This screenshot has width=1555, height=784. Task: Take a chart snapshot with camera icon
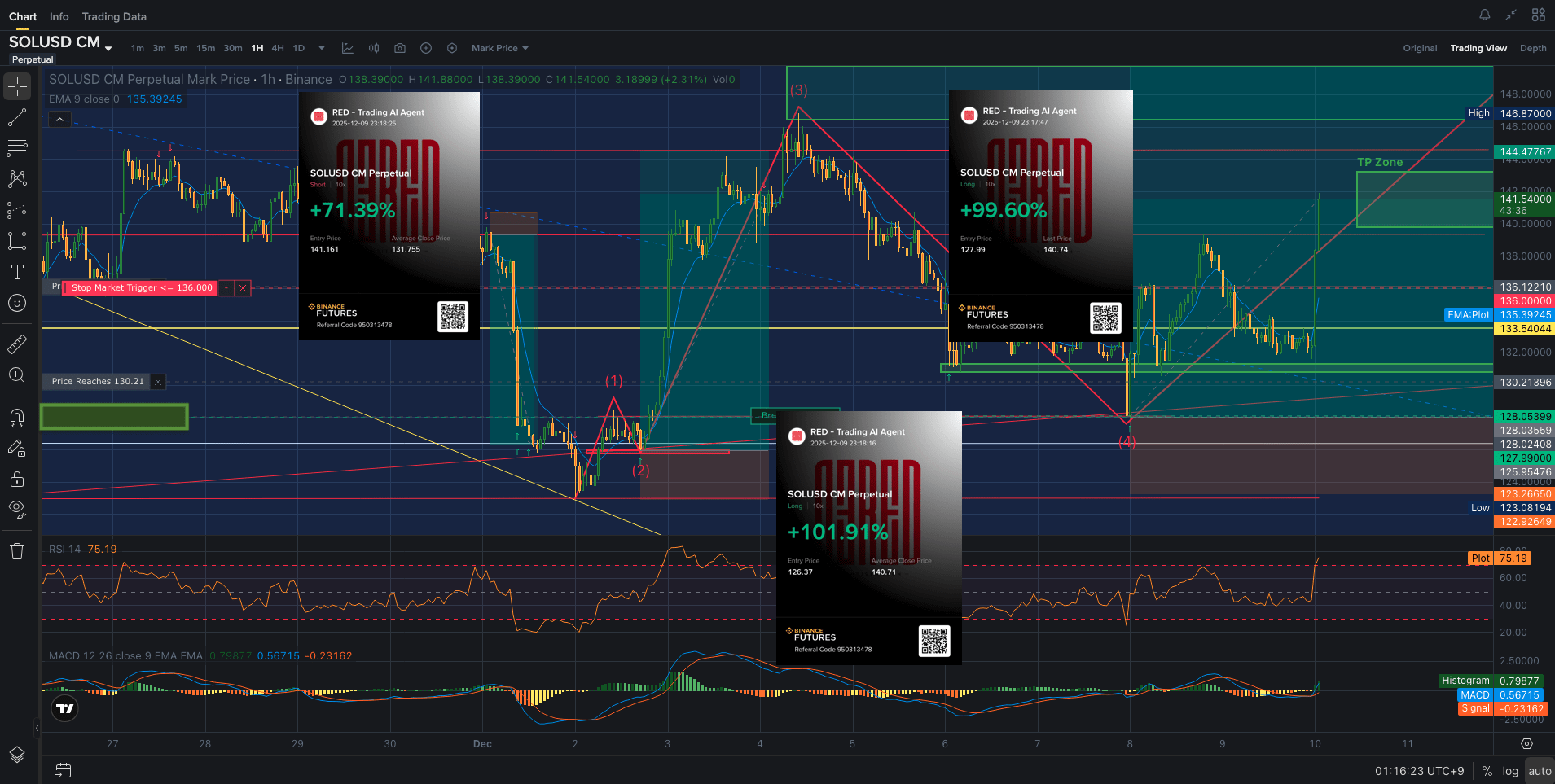pos(400,48)
